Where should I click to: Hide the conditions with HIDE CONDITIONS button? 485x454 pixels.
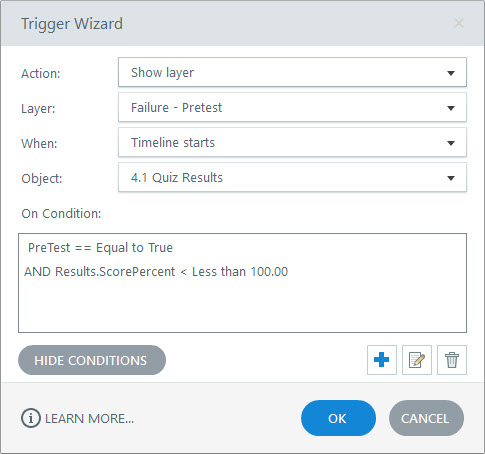click(x=92, y=360)
